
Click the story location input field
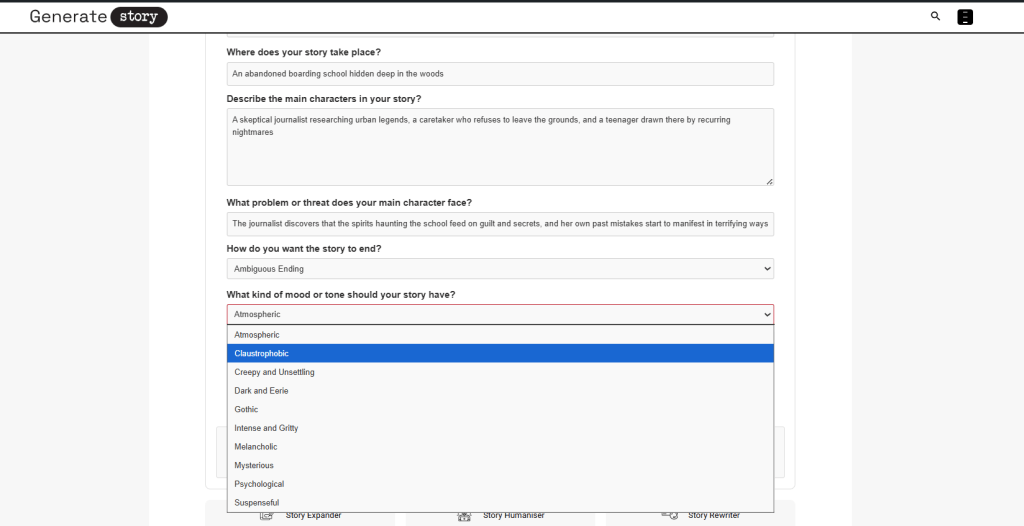(x=500, y=74)
